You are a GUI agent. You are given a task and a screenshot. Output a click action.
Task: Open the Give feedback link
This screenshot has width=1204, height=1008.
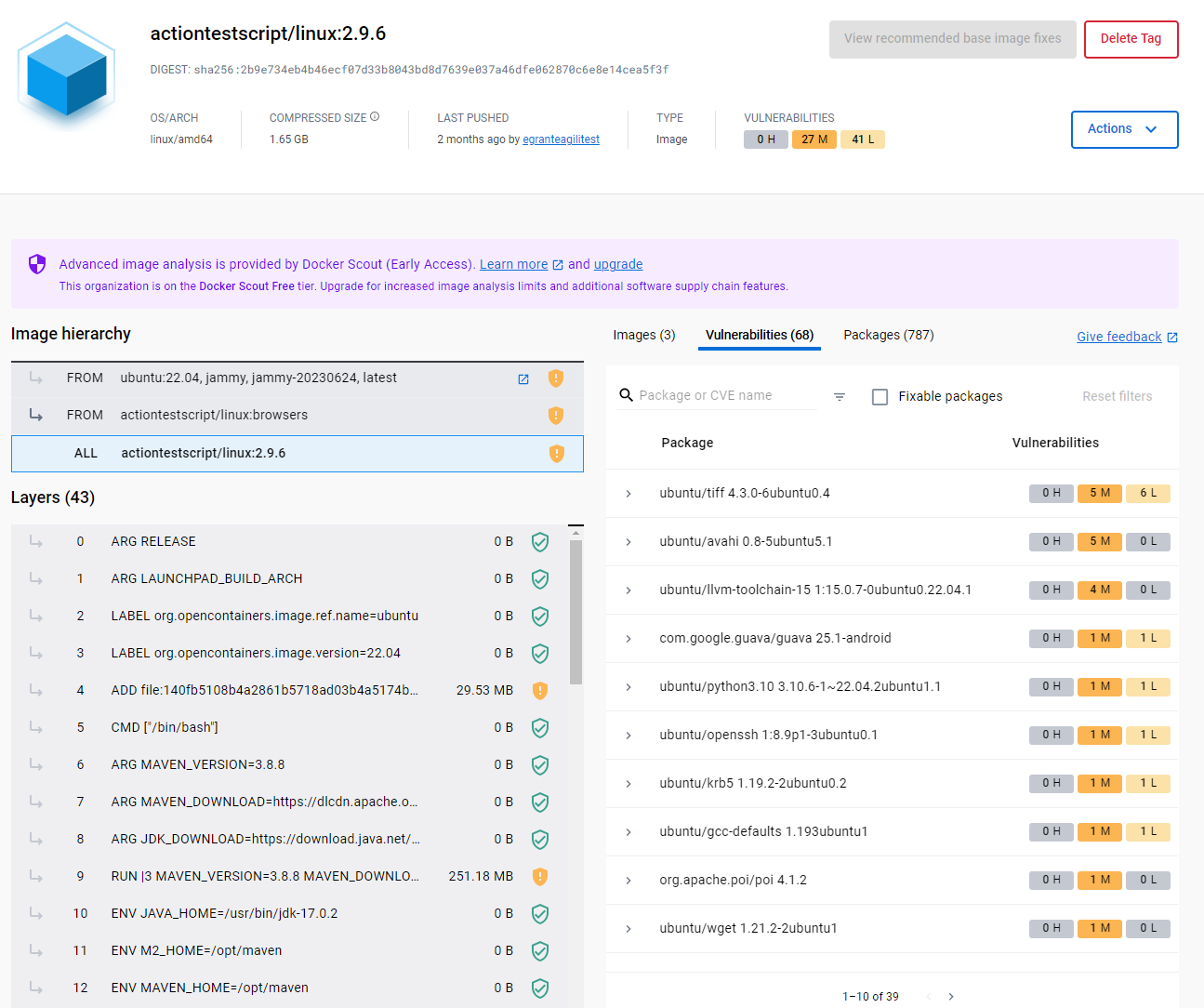pyautogui.click(x=1118, y=337)
